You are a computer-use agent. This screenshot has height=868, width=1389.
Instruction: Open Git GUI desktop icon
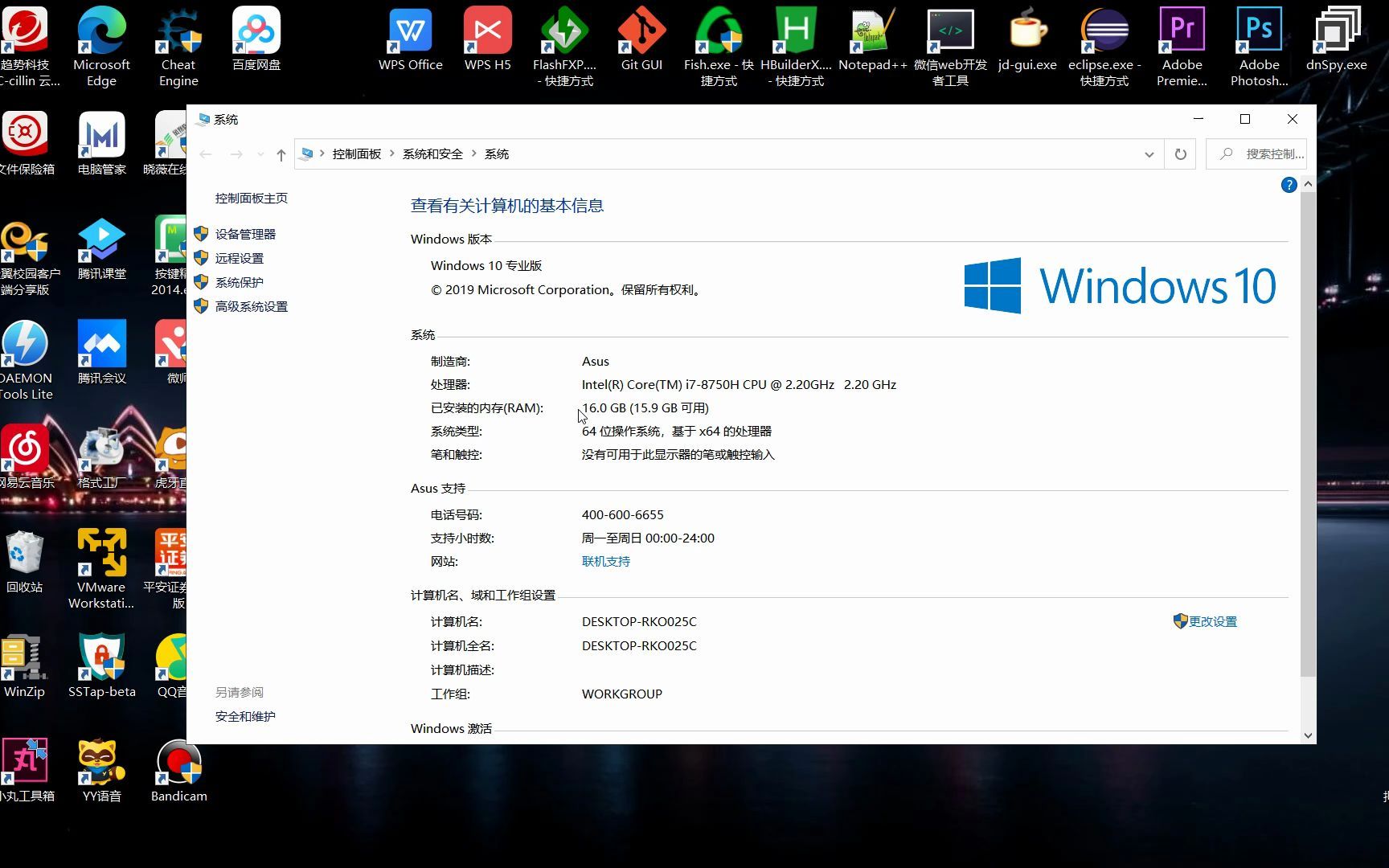(641, 39)
